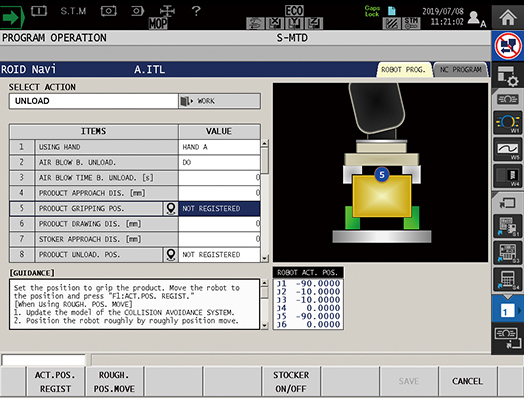Toggle STOCKER ON/OFF function key
524x398 pixels.
pyautogui.click(x=291, y=382)
